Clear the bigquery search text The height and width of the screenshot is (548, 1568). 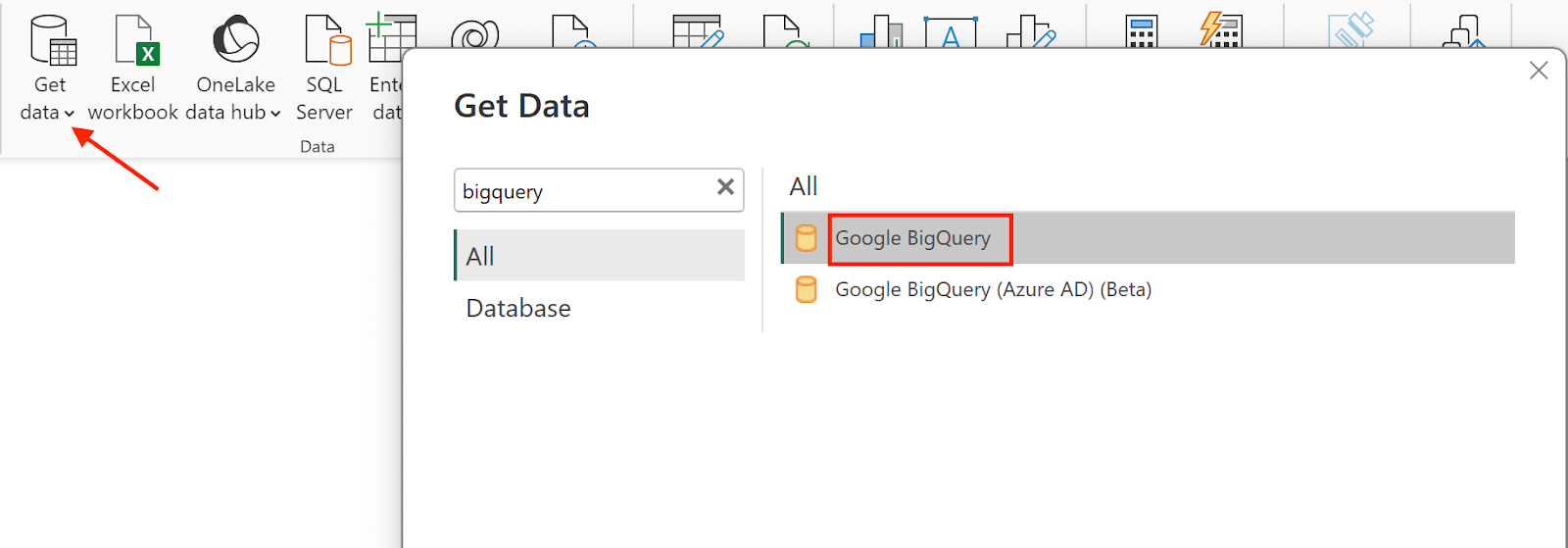pos(725,187)
